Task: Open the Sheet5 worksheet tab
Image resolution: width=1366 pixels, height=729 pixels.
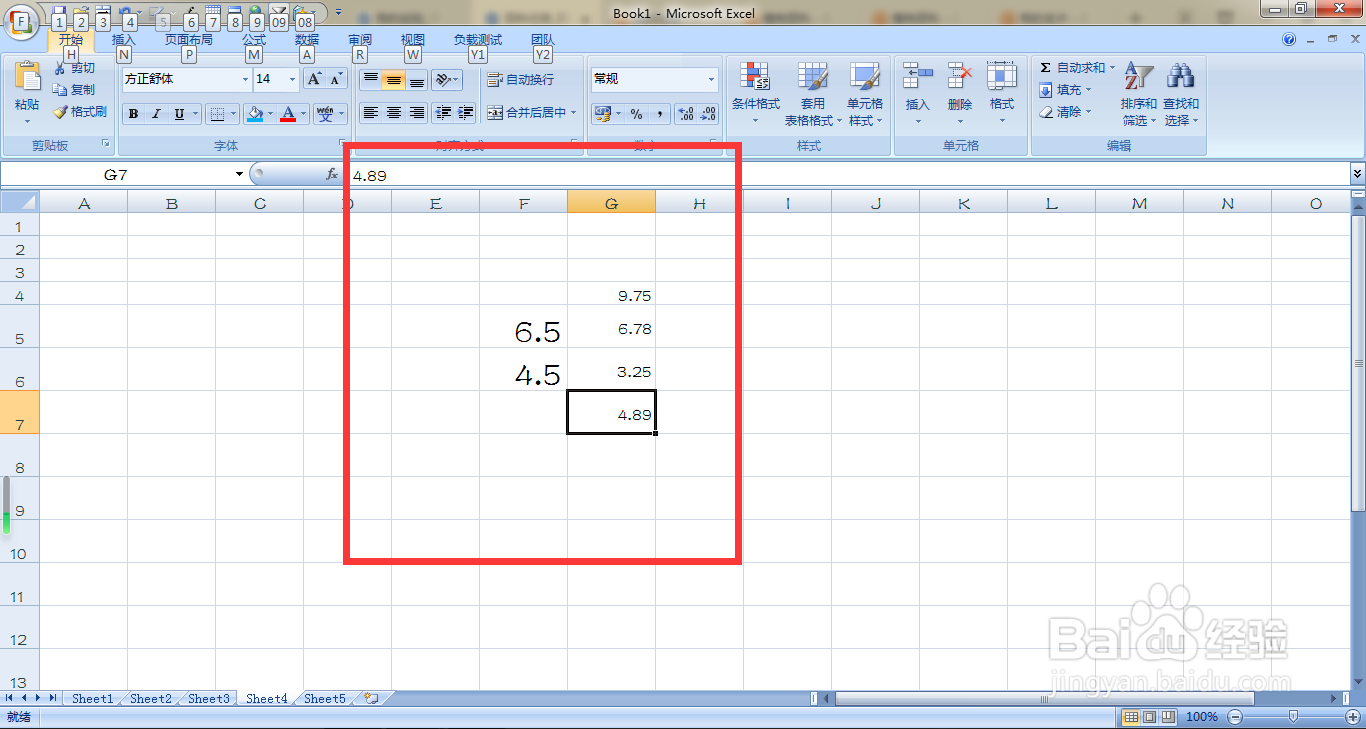Action: click(325, 699)
